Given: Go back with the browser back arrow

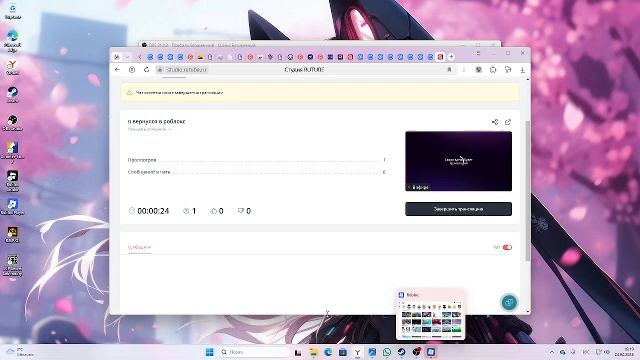Looking at the screenshot, I should (x=118, y=70).
